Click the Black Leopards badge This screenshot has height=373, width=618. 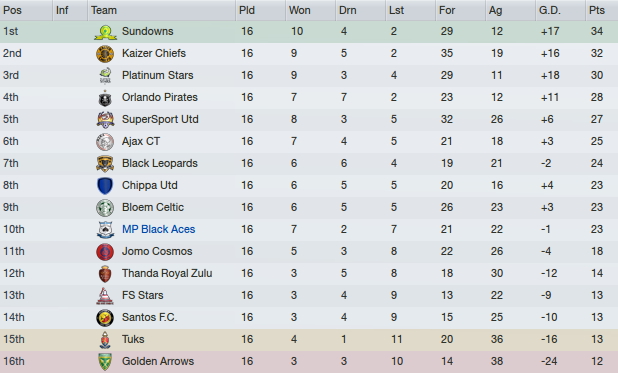105,164
